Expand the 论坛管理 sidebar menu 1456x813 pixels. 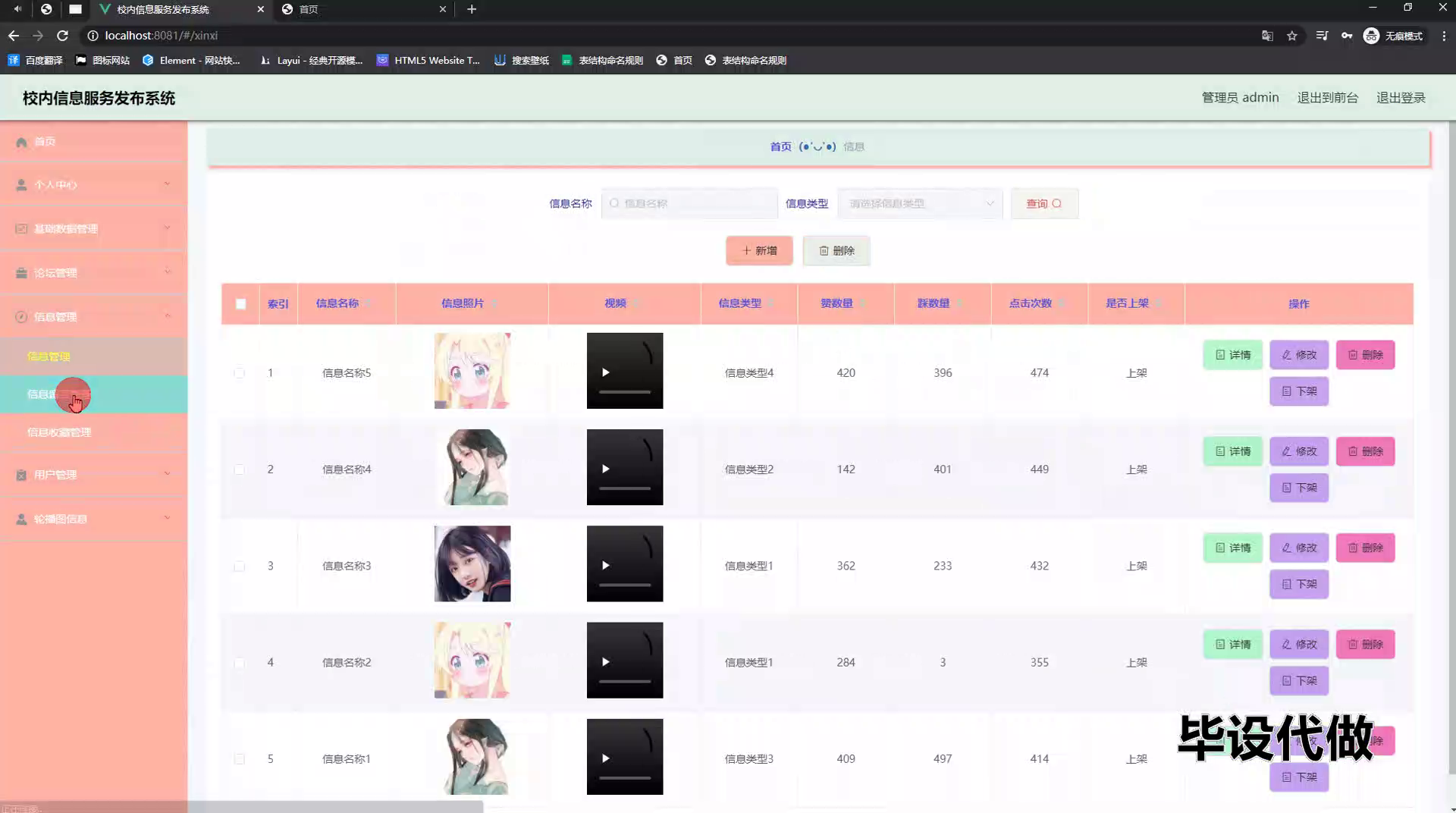93,272
